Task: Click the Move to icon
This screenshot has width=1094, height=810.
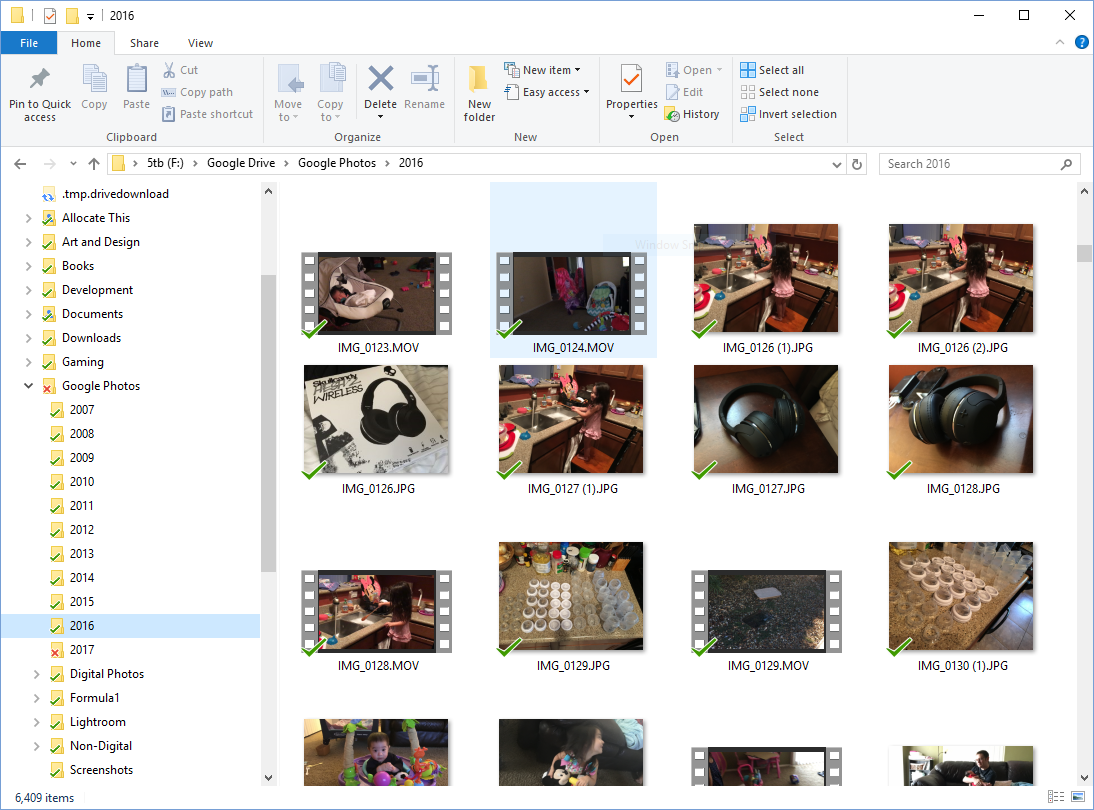Action: point(290,78)
